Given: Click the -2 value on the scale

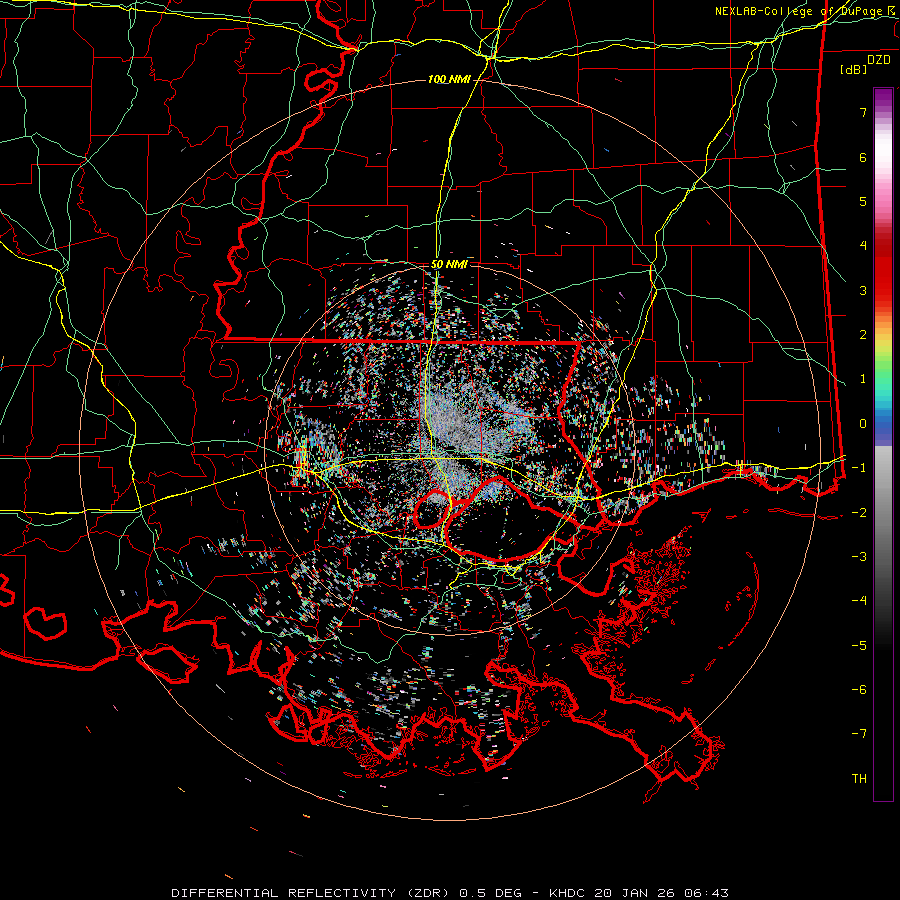Looking at the screenshot, I should tap(859, 513).
